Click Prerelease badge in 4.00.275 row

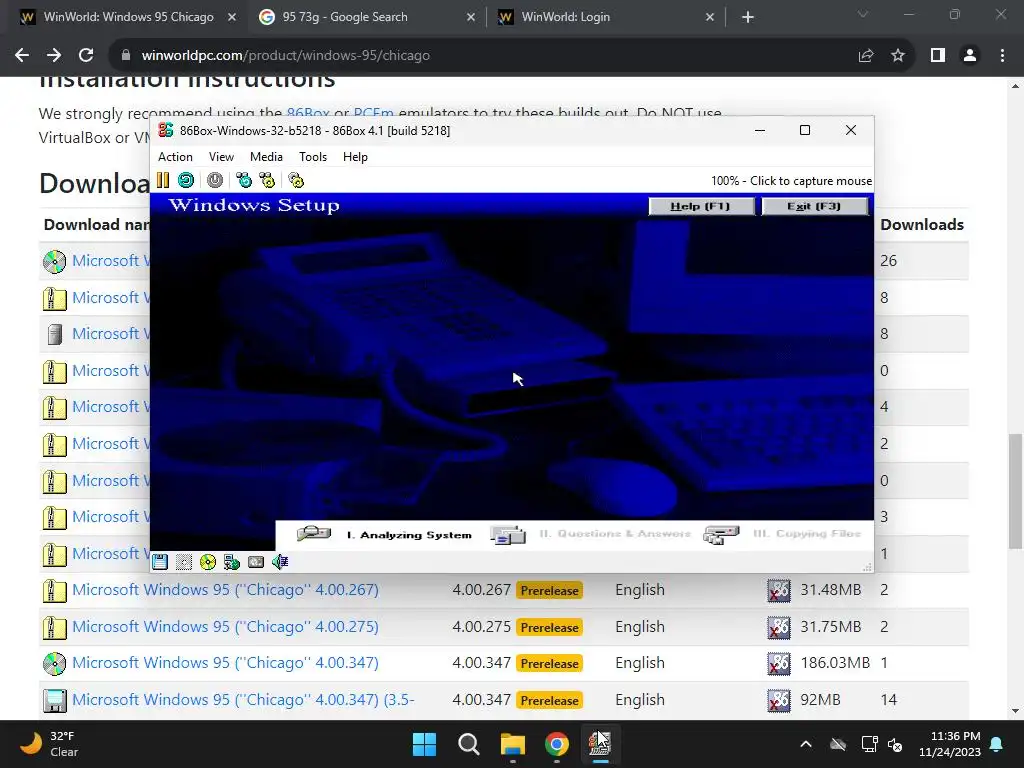tap(549, 627)
